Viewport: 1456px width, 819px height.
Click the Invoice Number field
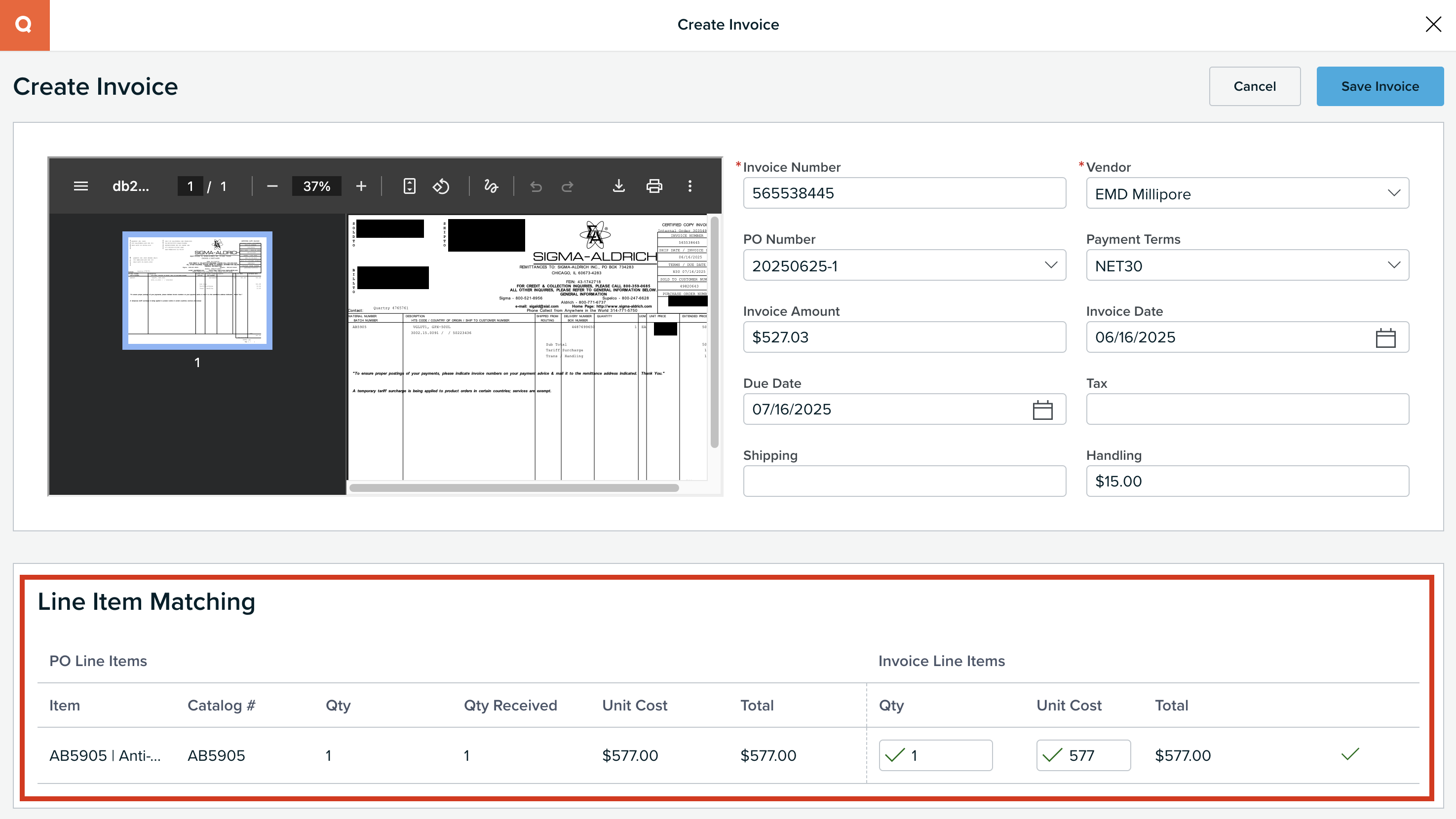(x=904, y=193)
